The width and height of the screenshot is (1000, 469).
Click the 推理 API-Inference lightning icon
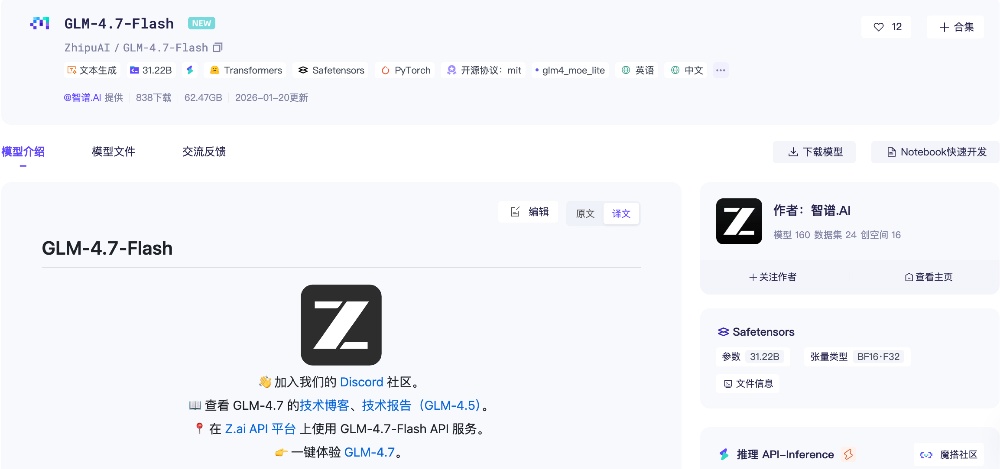[x=724, y=454]
